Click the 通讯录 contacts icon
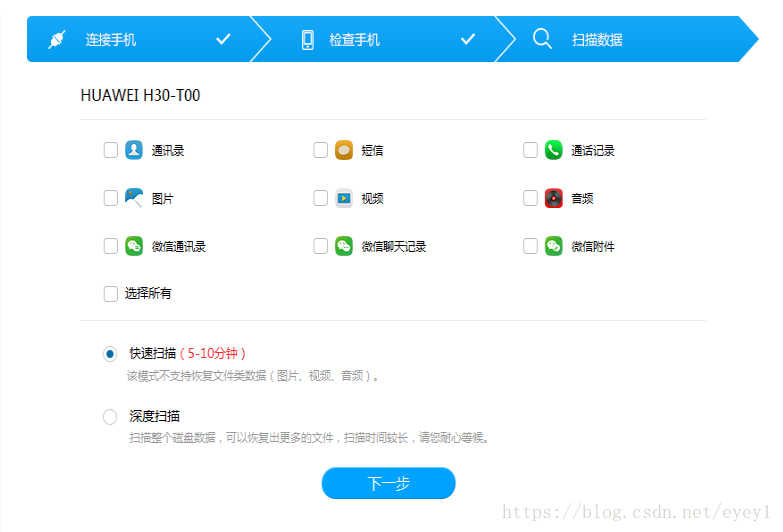The image size is (783, 532). (134, 150)
